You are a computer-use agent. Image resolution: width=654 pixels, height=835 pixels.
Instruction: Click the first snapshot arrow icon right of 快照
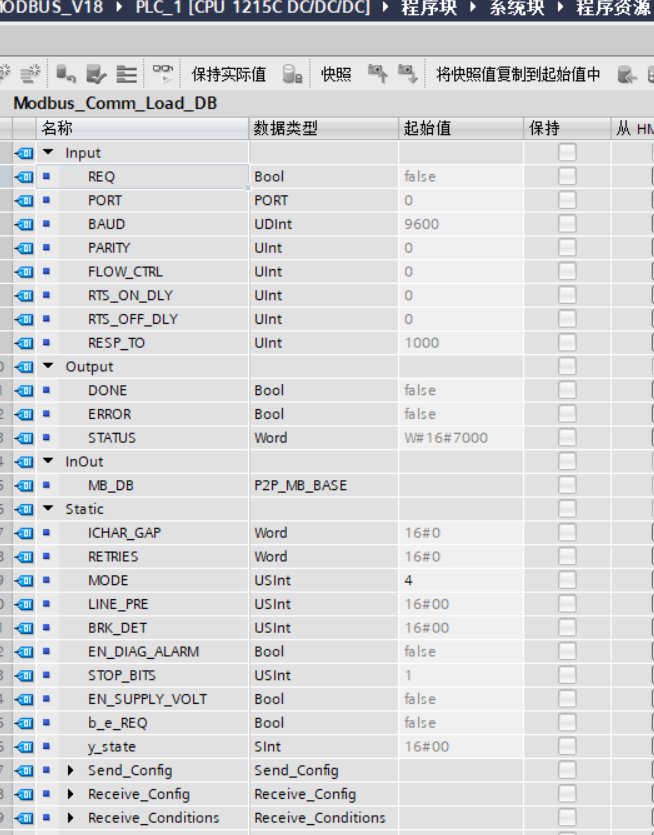tap(377, 74)
